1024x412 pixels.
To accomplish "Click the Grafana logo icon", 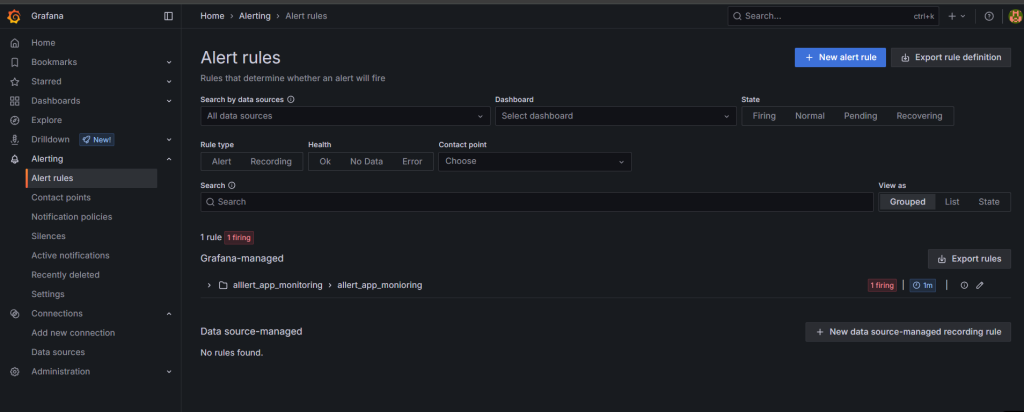I will click(x=14, y=16).
